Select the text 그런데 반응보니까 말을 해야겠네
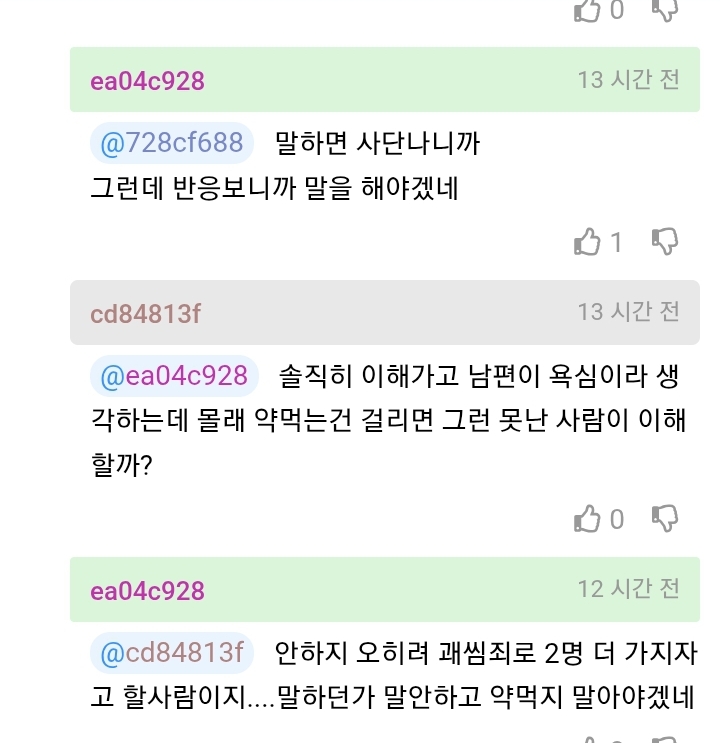 point(274,188)
